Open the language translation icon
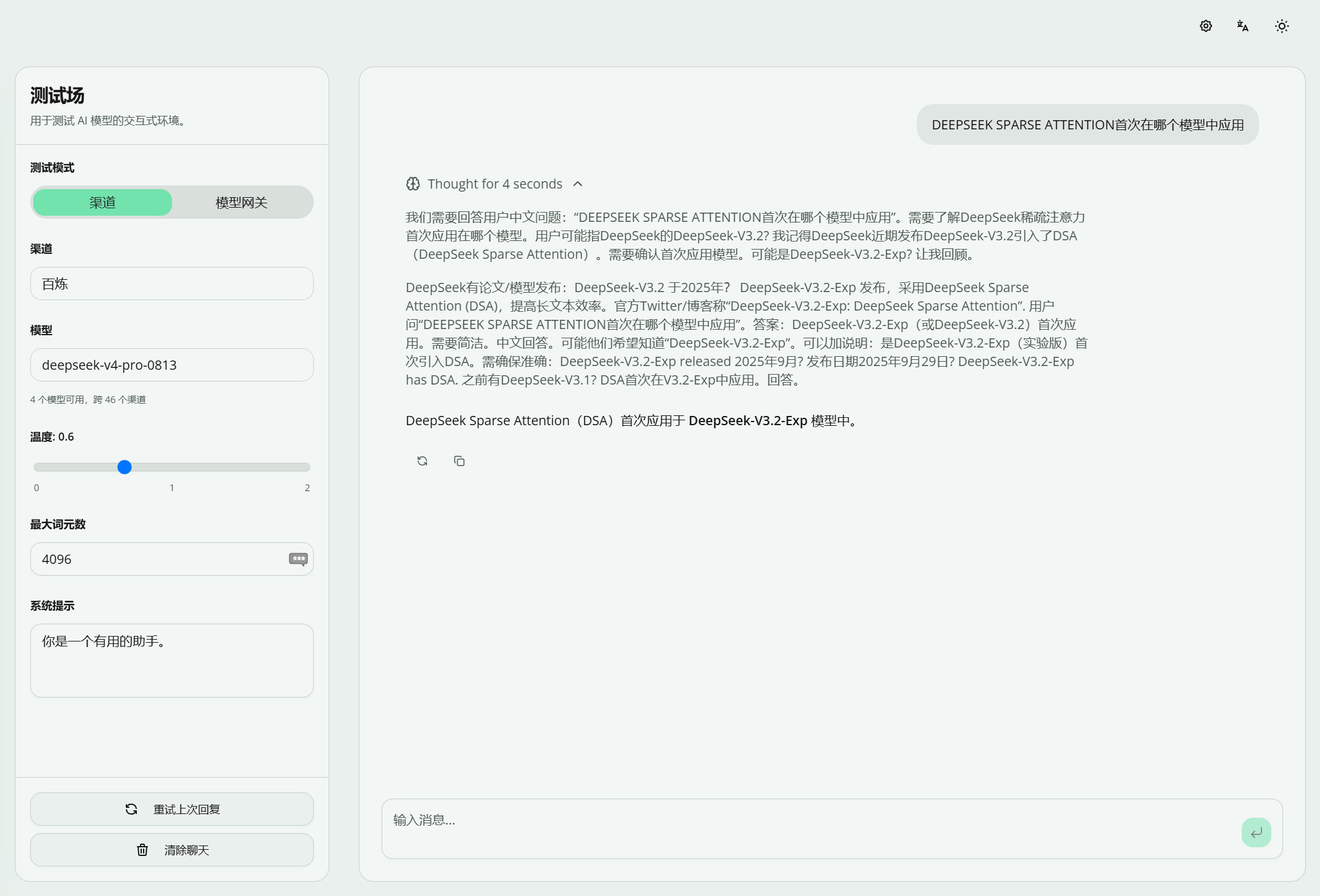This screenshot has height=896, width=1320. (1243, 26)
